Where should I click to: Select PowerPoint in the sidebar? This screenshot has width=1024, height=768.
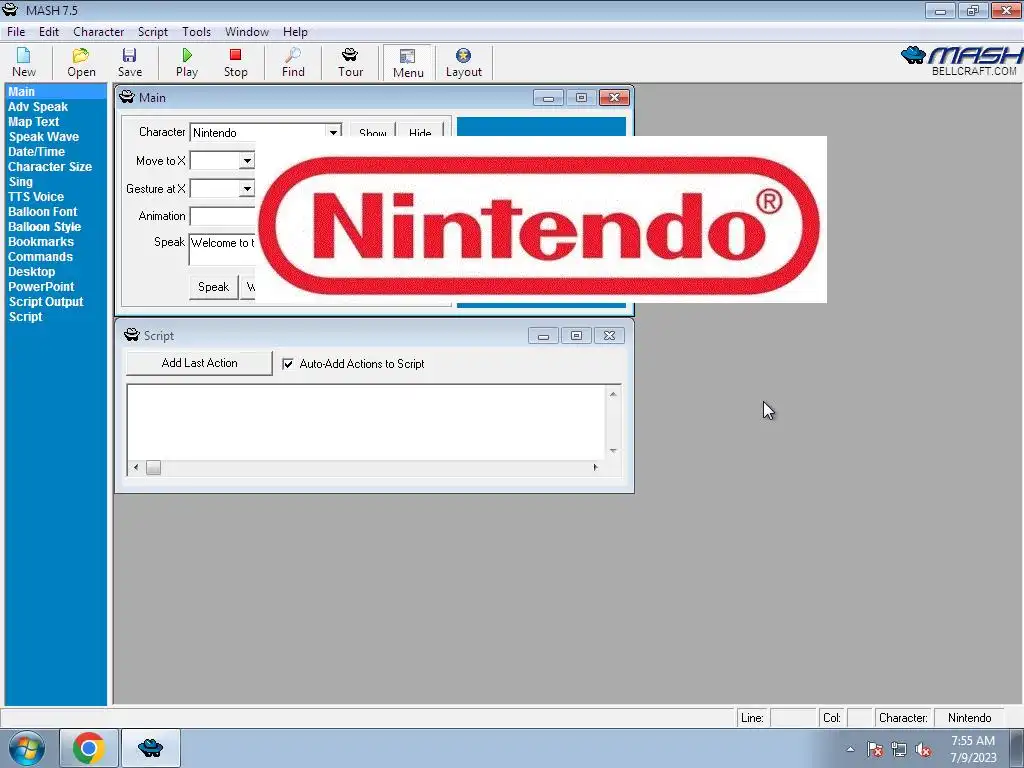click(41, 287)
